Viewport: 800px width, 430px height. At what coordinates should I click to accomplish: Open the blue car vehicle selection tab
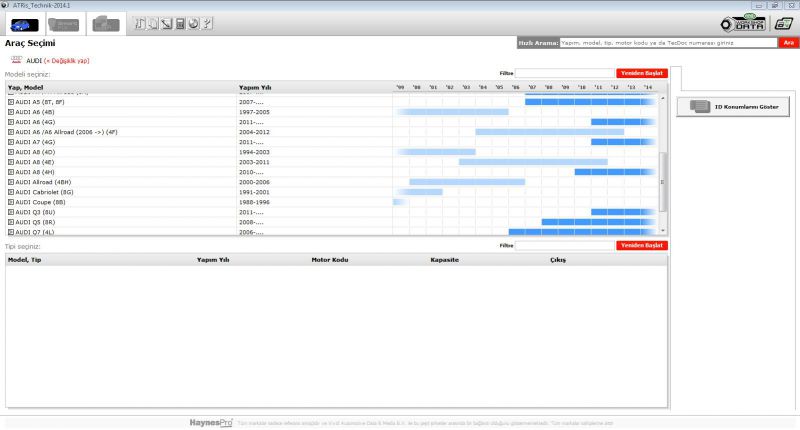pos(24,24)
